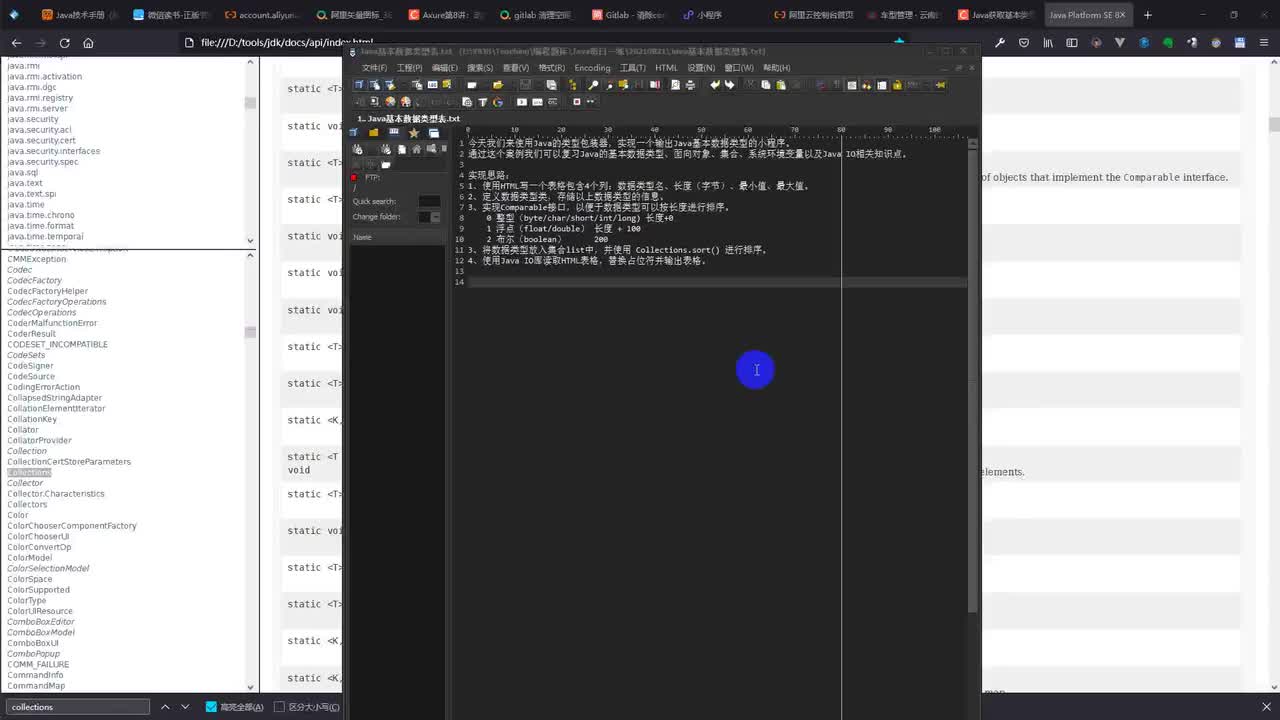This screenshot has width=1280, height=720.
Task: Click the bold 'T' text icon in the second toolbar row
Action: [483, 102]
